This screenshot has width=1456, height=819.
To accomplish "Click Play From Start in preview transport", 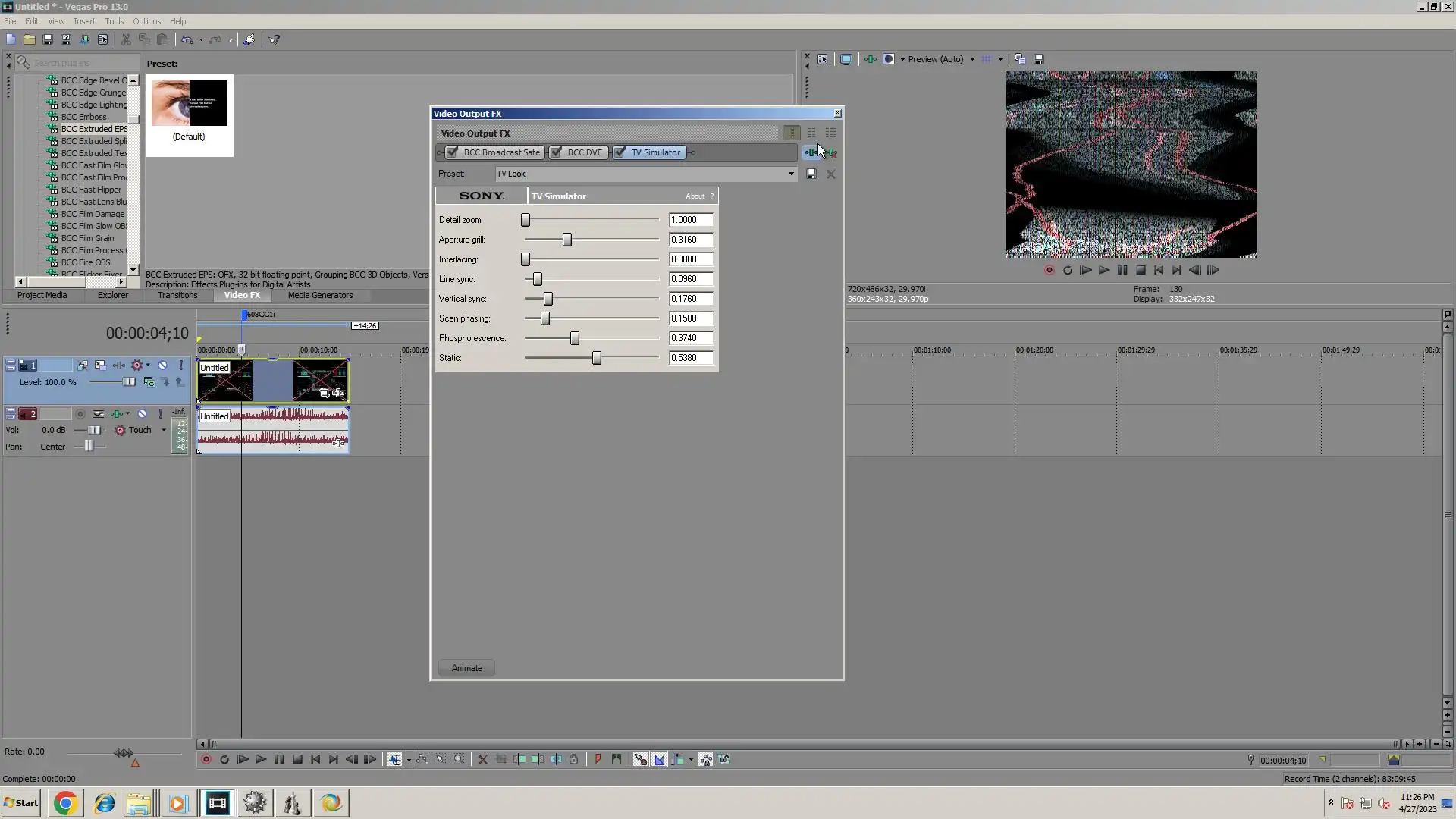I will click(1085, 270).
